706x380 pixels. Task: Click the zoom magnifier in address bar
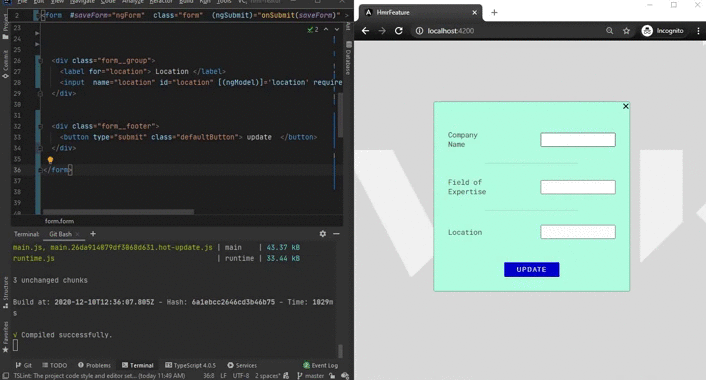(609, 31)
